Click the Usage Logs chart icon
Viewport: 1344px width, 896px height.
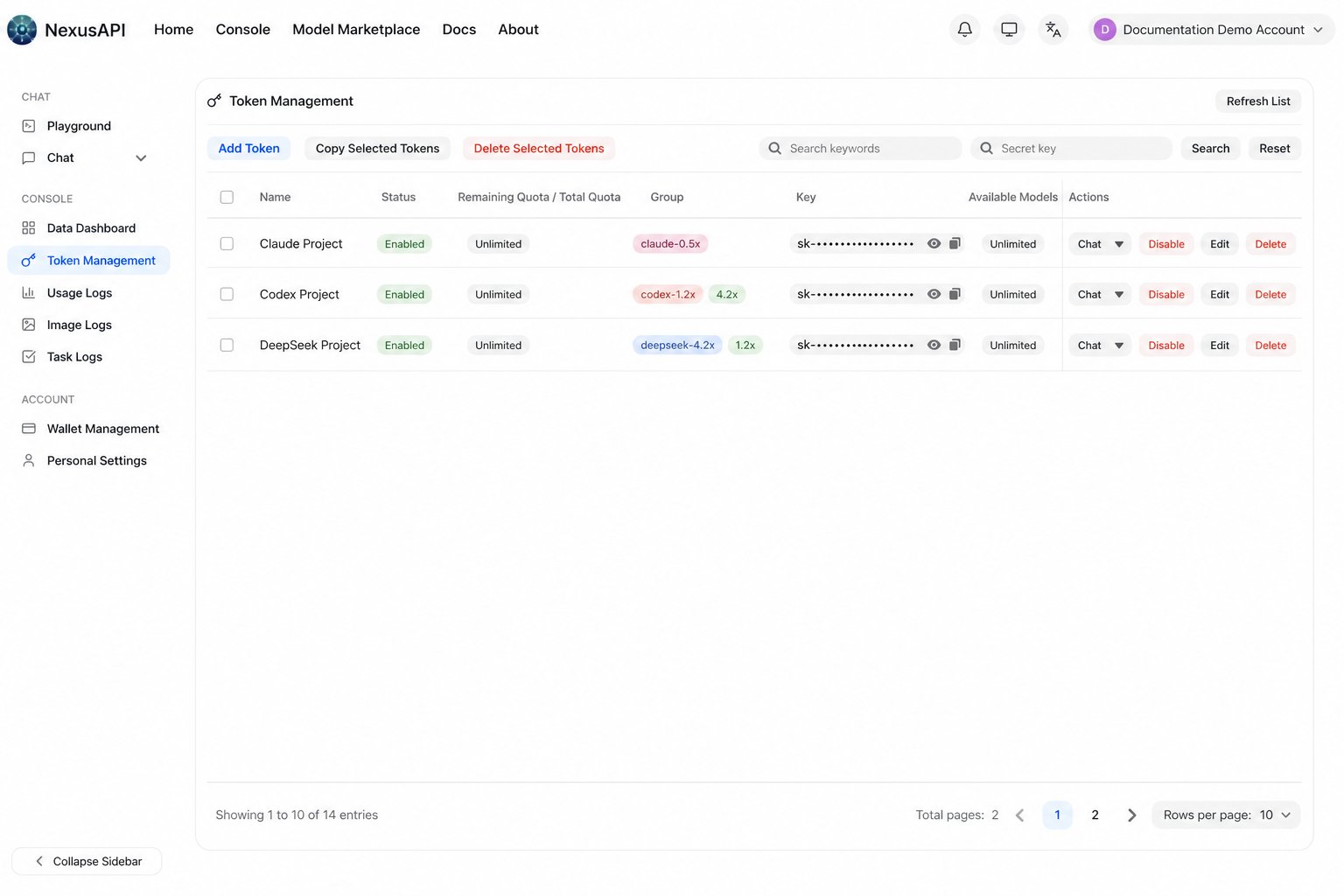pos(29,293)
